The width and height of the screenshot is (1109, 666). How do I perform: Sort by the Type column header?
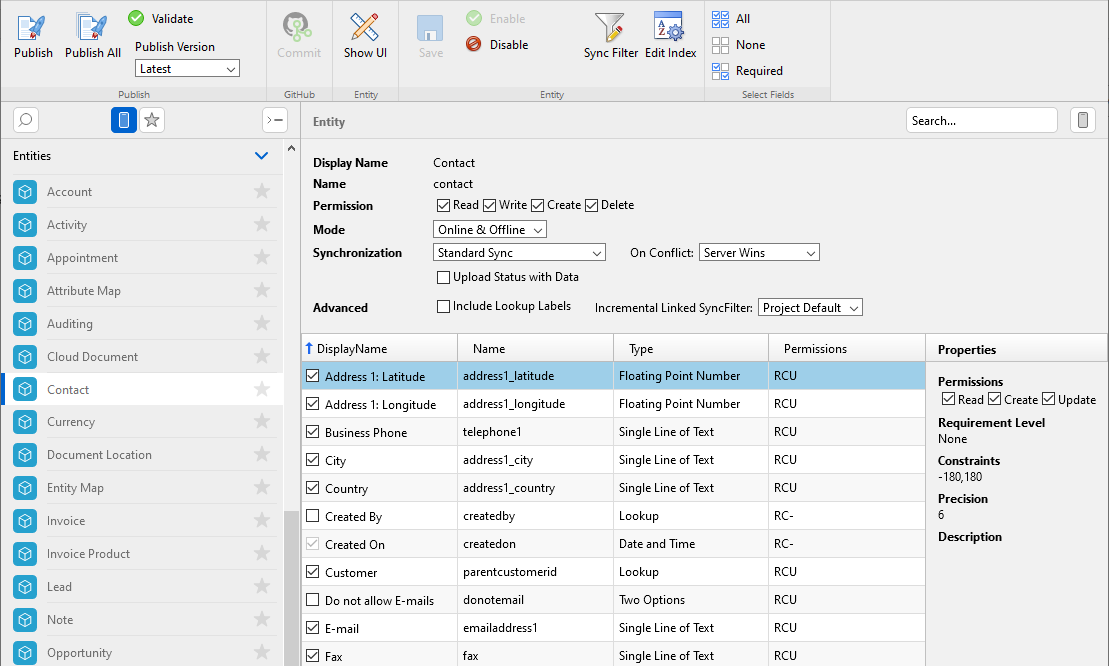(641, 349)
